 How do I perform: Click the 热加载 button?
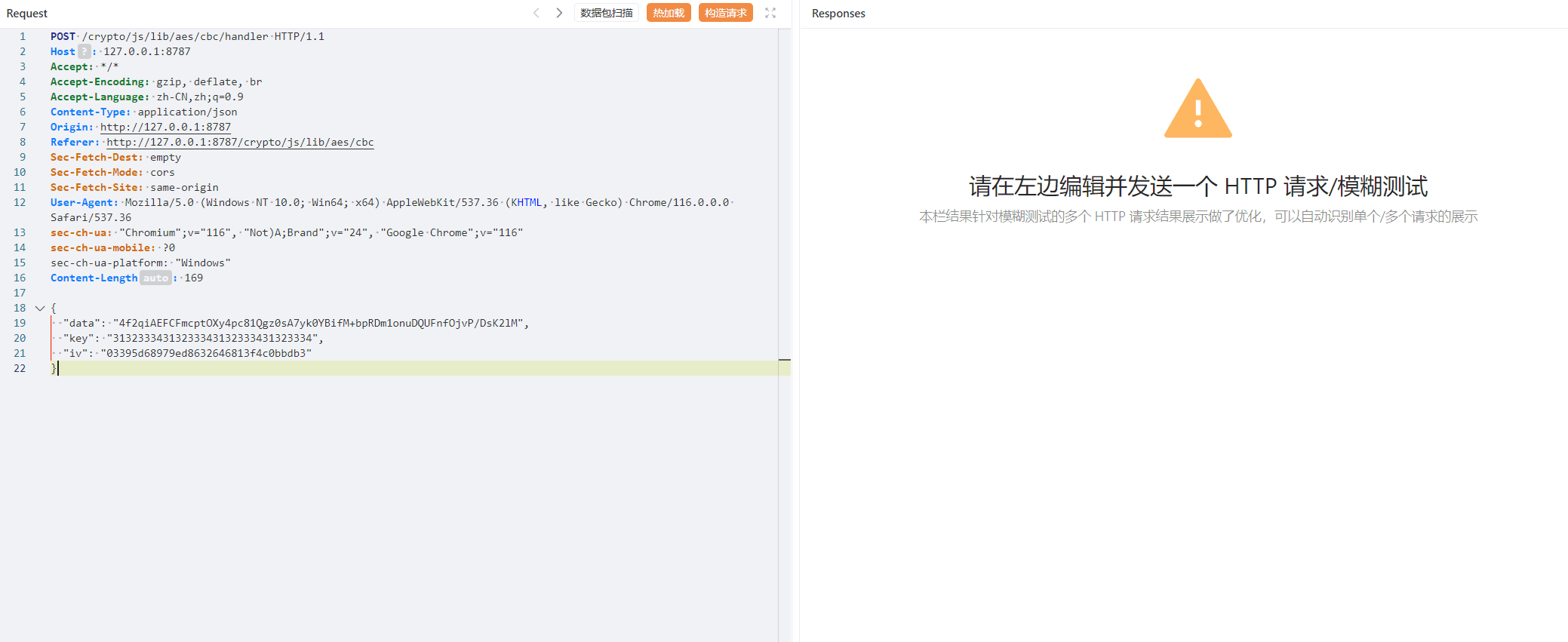[668, 13]
